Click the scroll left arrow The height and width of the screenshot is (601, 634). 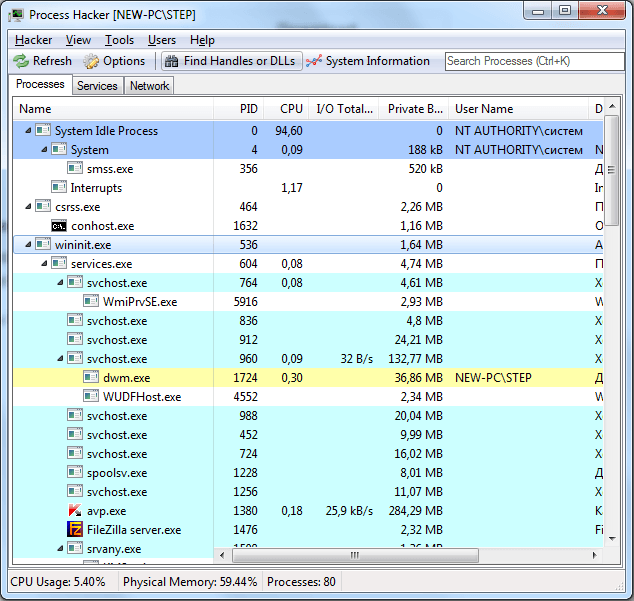(222, 555)
